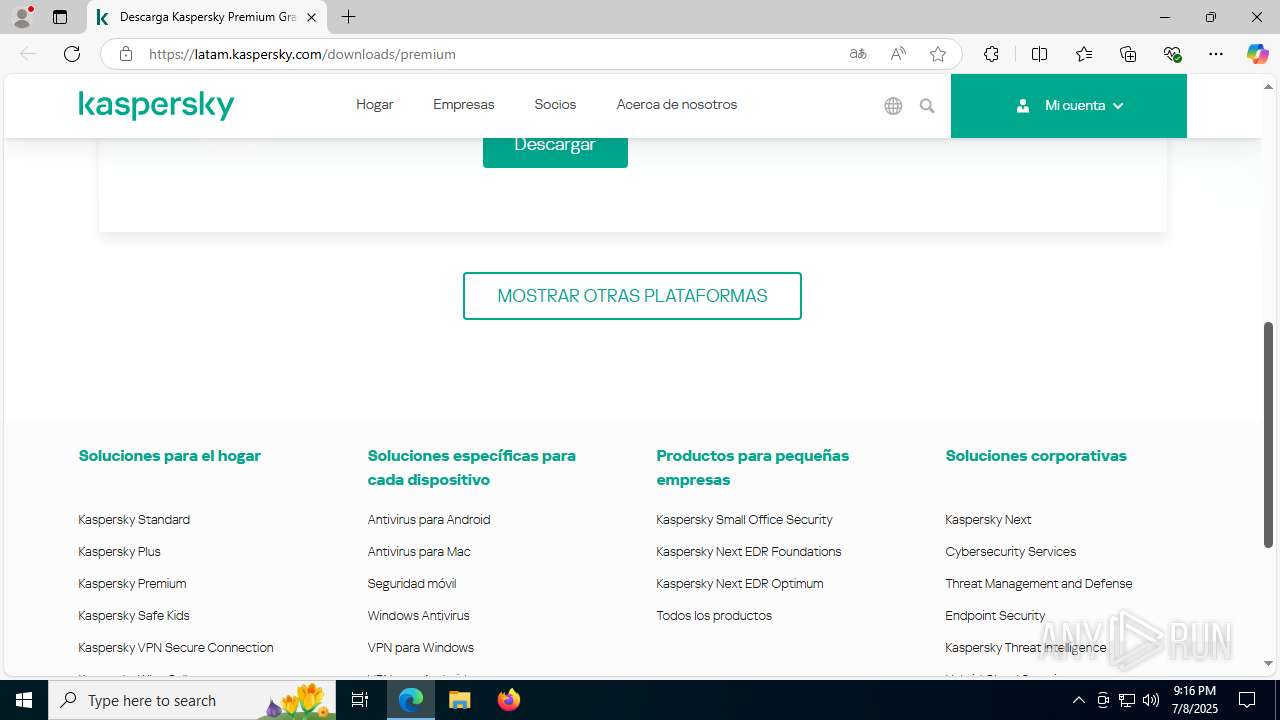
Task: Open the VPN para Windows link
Action: tap(421, 648)
